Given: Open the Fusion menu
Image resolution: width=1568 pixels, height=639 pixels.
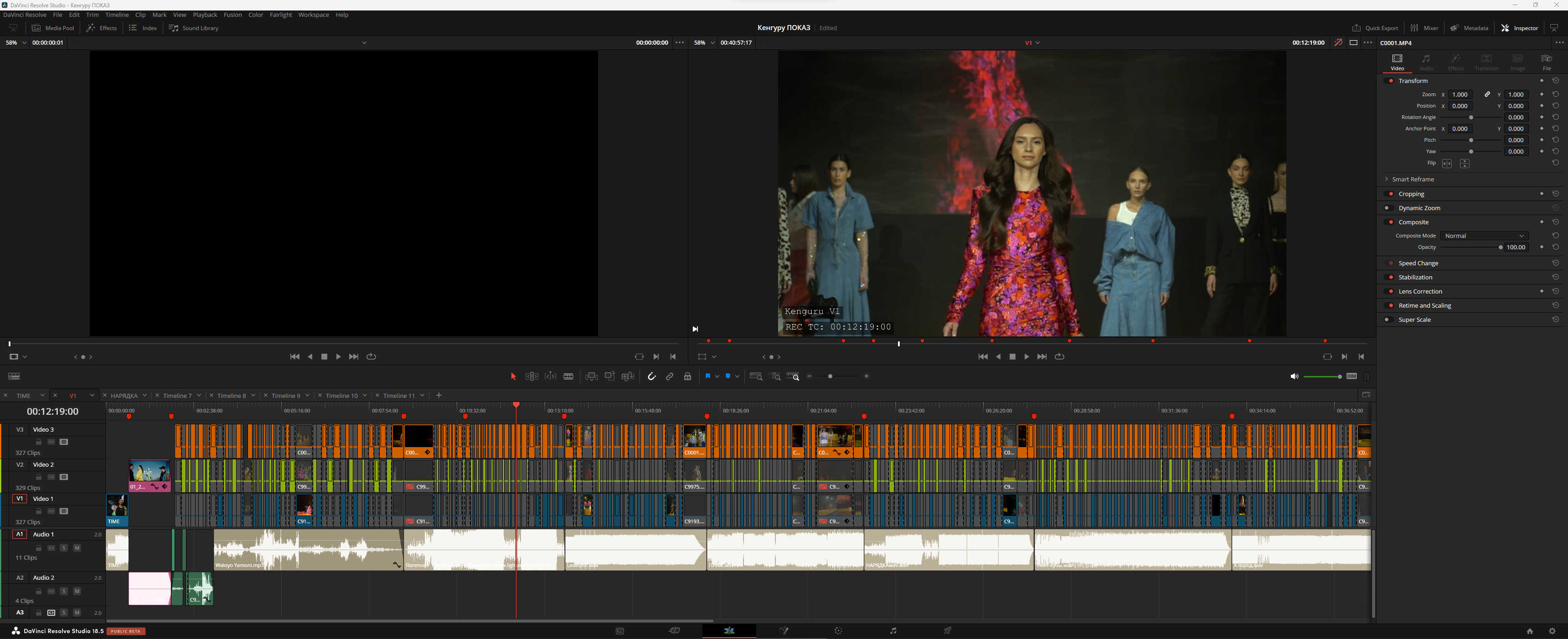Looking at the screenshot, I should click(x=232, y=15).
